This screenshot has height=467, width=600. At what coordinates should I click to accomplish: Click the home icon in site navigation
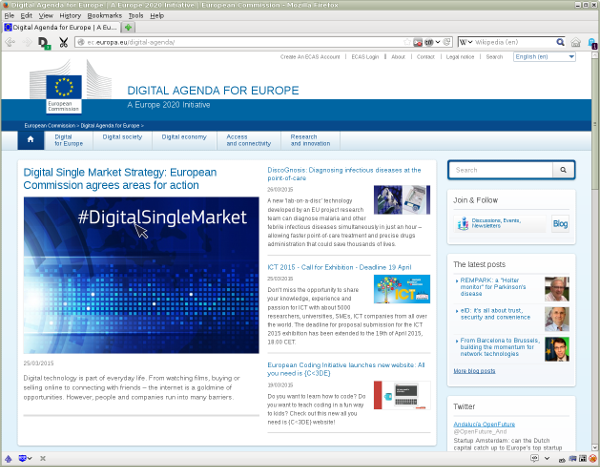(31, 139)
